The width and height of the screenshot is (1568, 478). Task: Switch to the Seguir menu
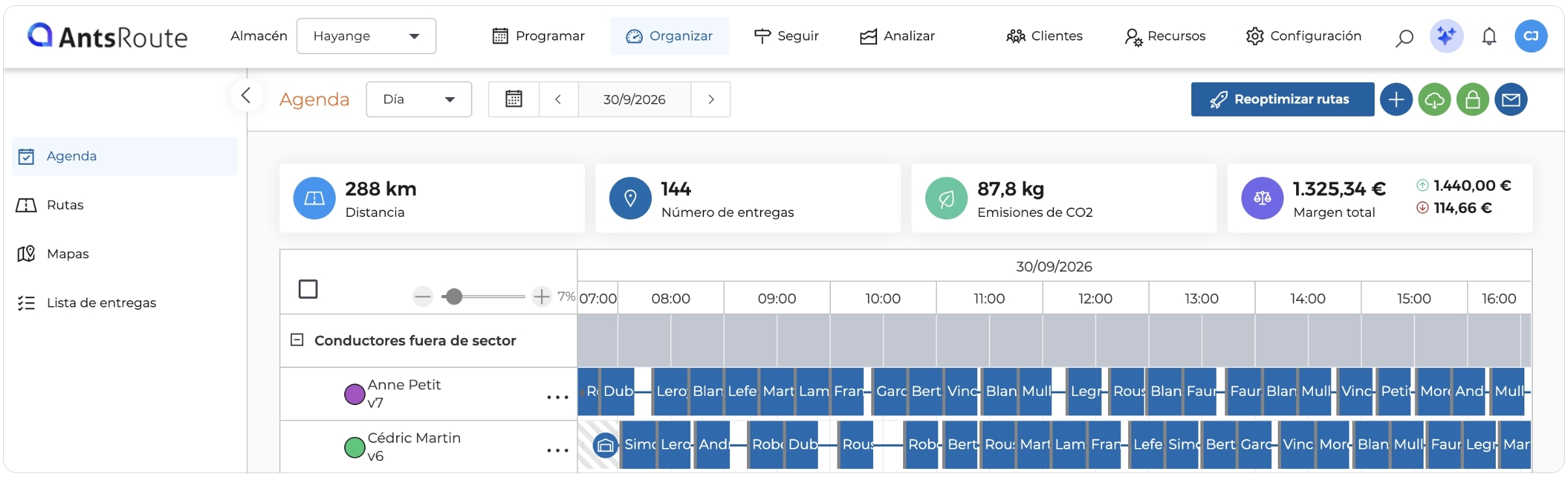coord(786,36)
